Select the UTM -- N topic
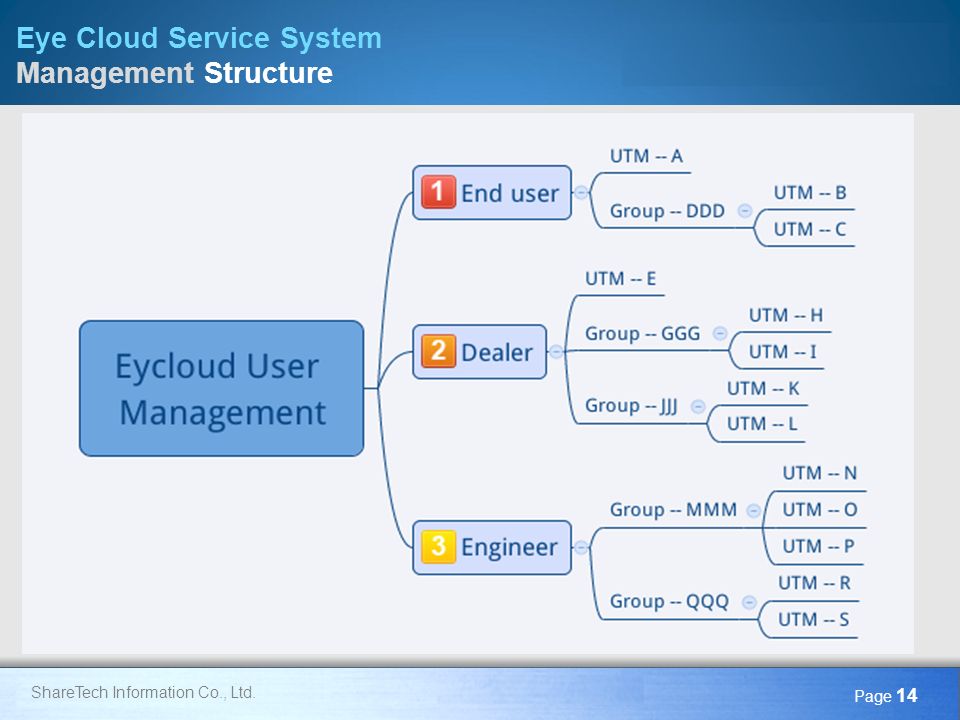 click(819, 473)
